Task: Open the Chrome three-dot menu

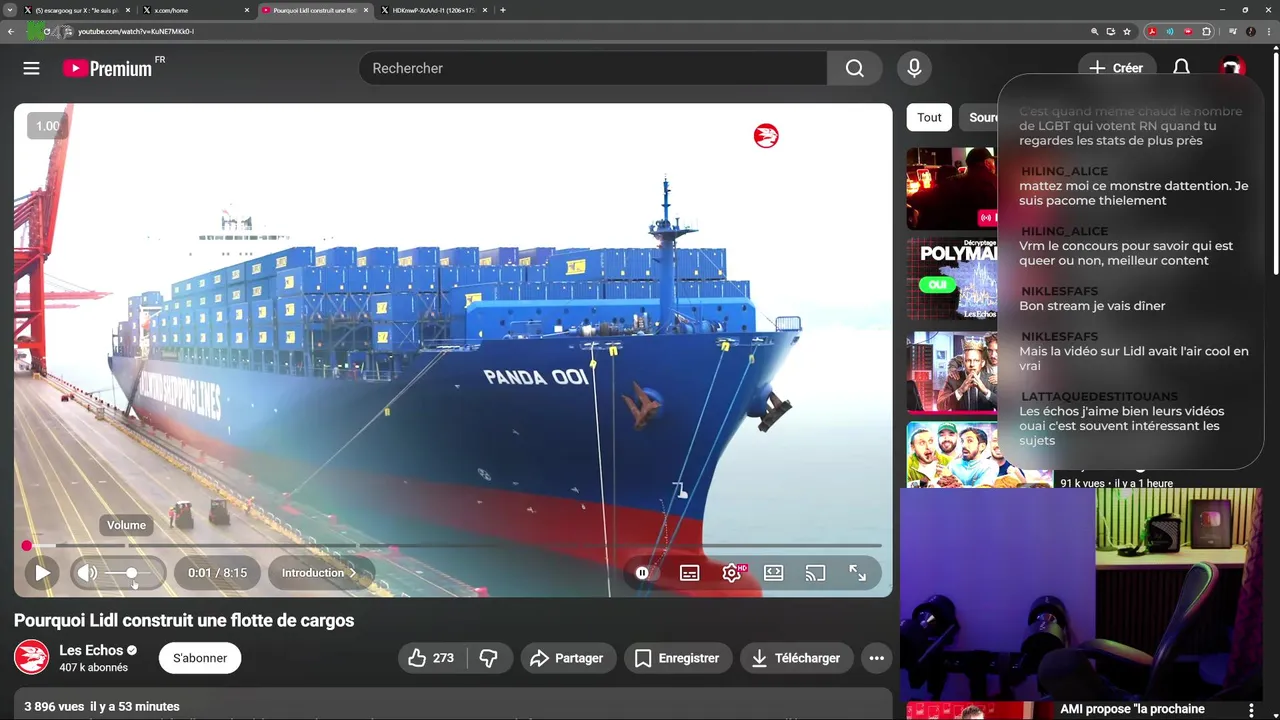Action: (1268, 31)
